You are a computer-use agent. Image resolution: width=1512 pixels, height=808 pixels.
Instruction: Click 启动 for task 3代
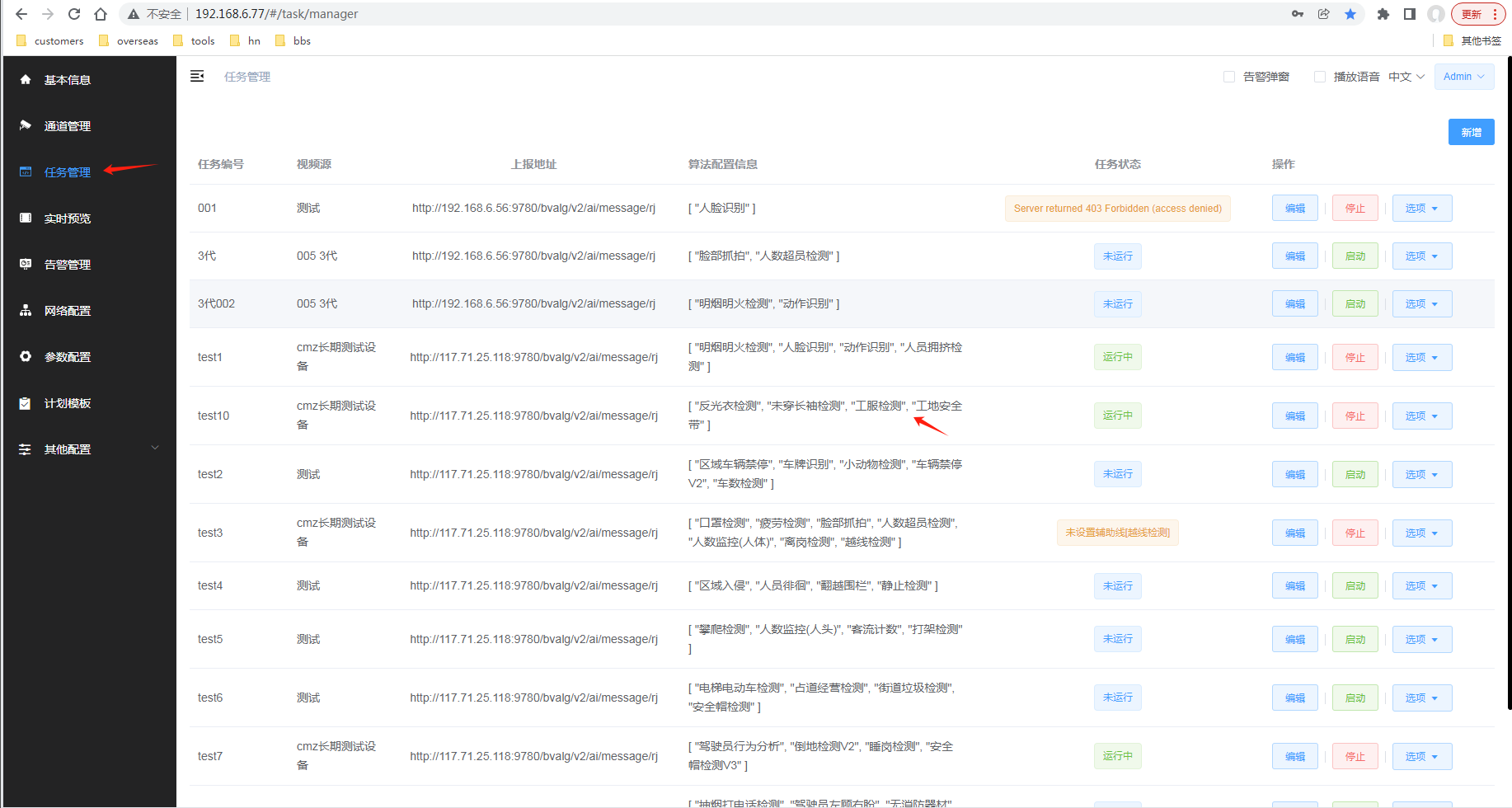(1355, 256)
